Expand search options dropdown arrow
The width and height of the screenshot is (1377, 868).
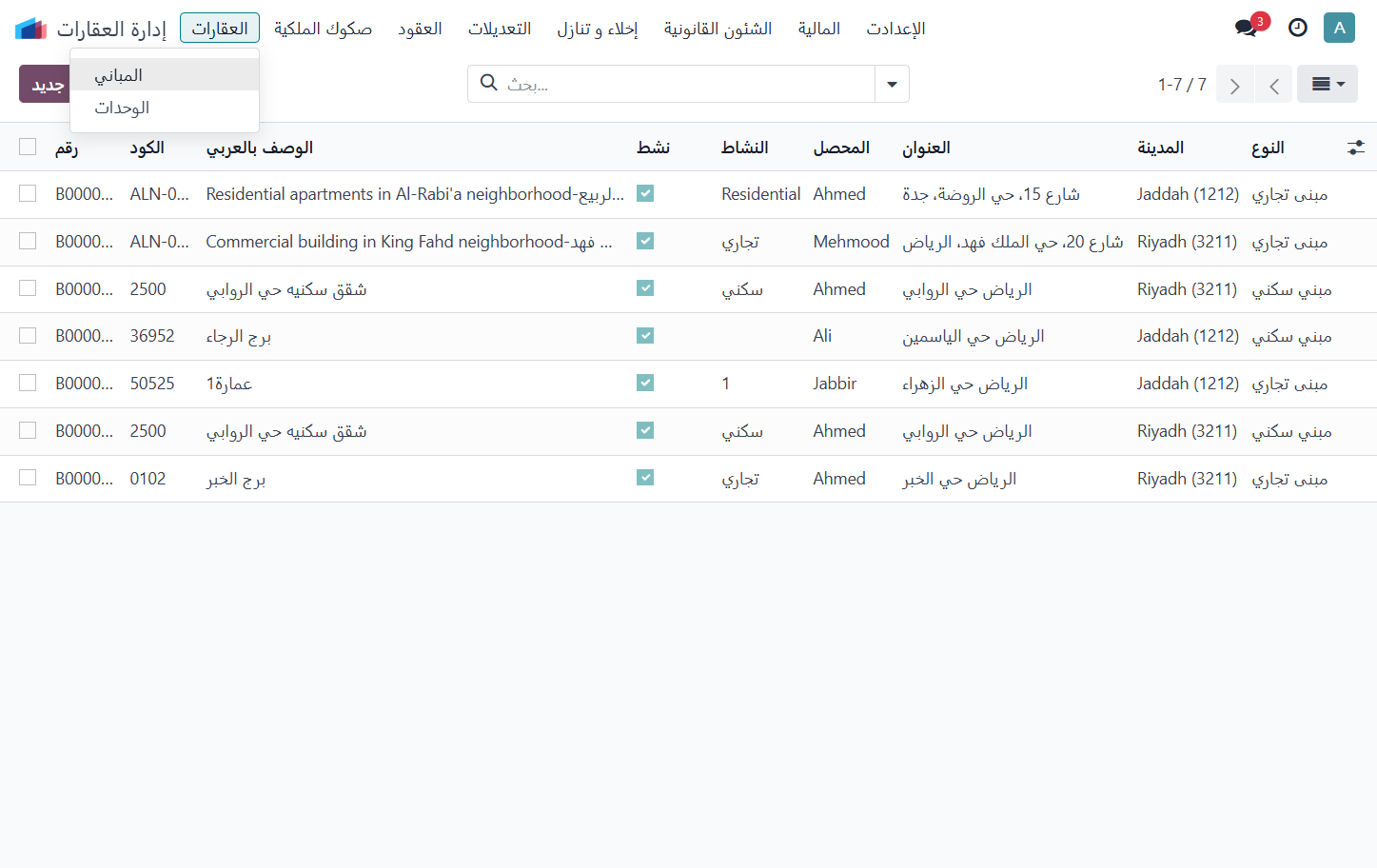coord(892,84)
